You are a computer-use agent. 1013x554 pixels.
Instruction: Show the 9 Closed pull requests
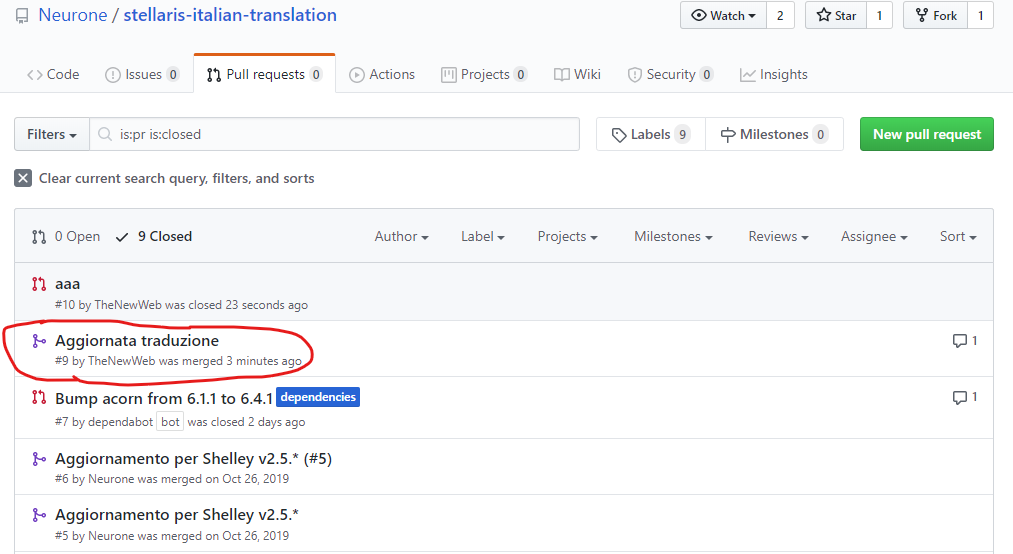(154, 236)
